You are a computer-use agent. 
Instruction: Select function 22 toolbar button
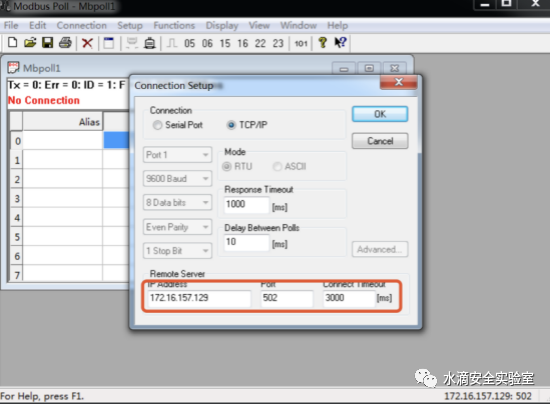[x=260, y=43]
